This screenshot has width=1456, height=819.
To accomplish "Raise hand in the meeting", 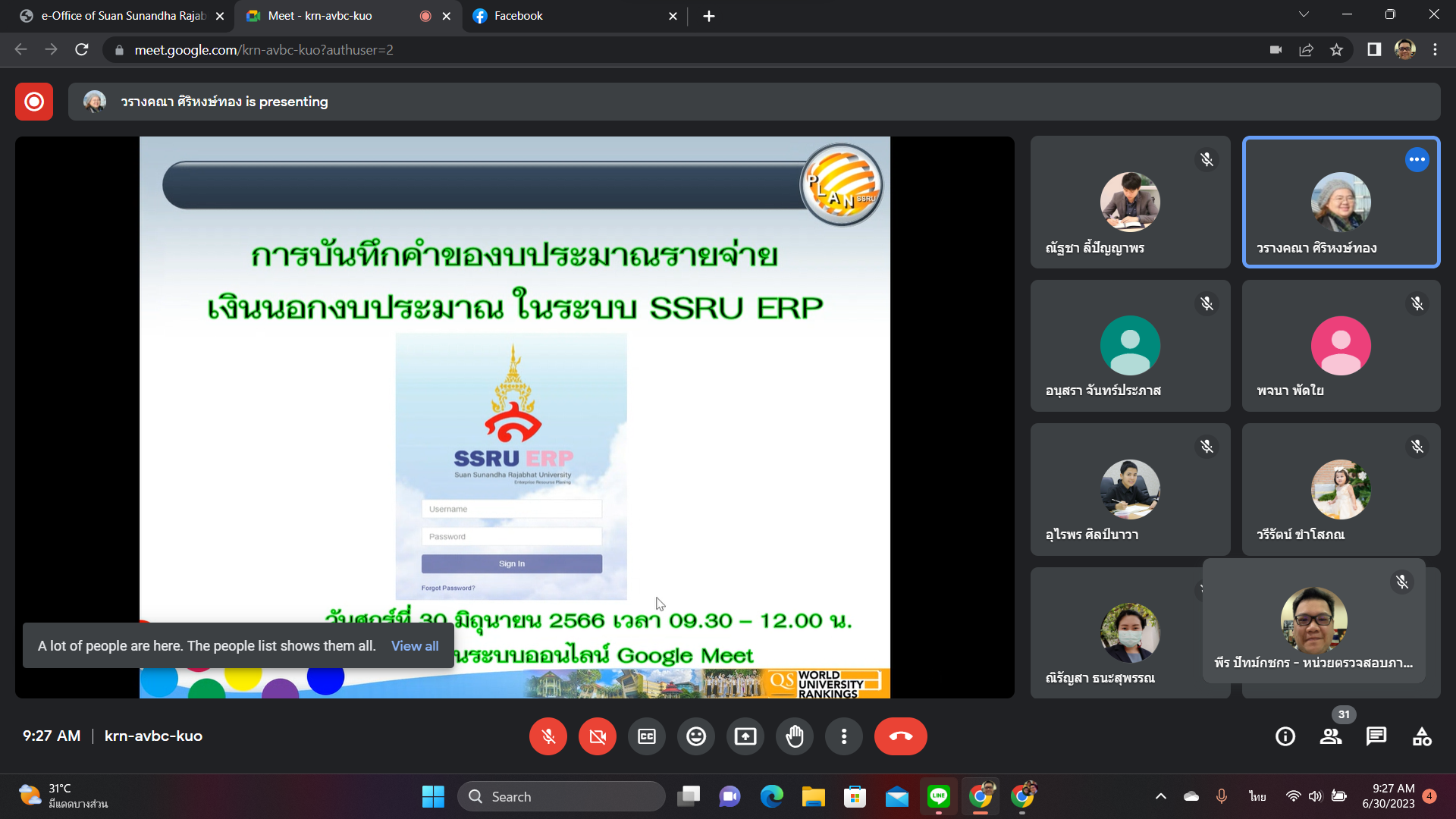I will point(794,736).
